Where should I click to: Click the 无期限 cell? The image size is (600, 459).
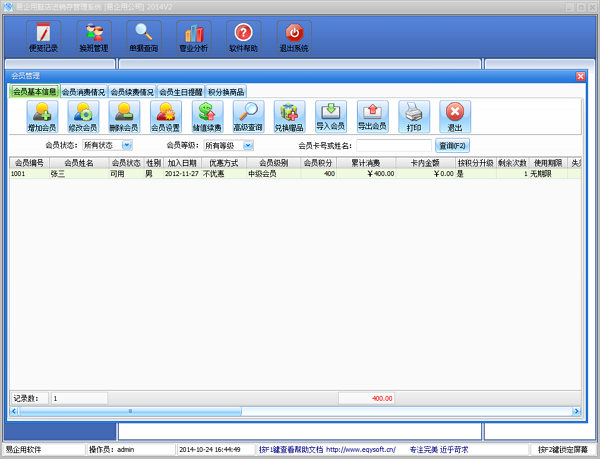(548, 174)
